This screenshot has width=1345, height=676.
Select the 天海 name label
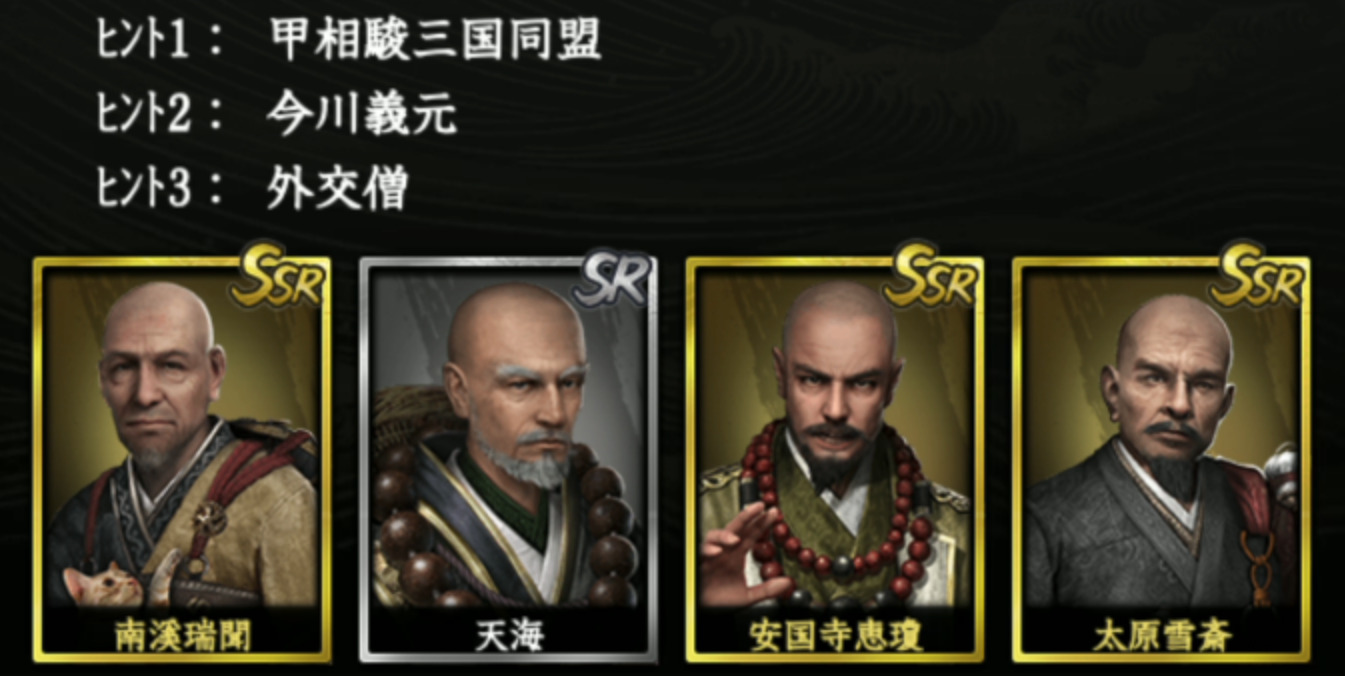[x=509, y=635]
